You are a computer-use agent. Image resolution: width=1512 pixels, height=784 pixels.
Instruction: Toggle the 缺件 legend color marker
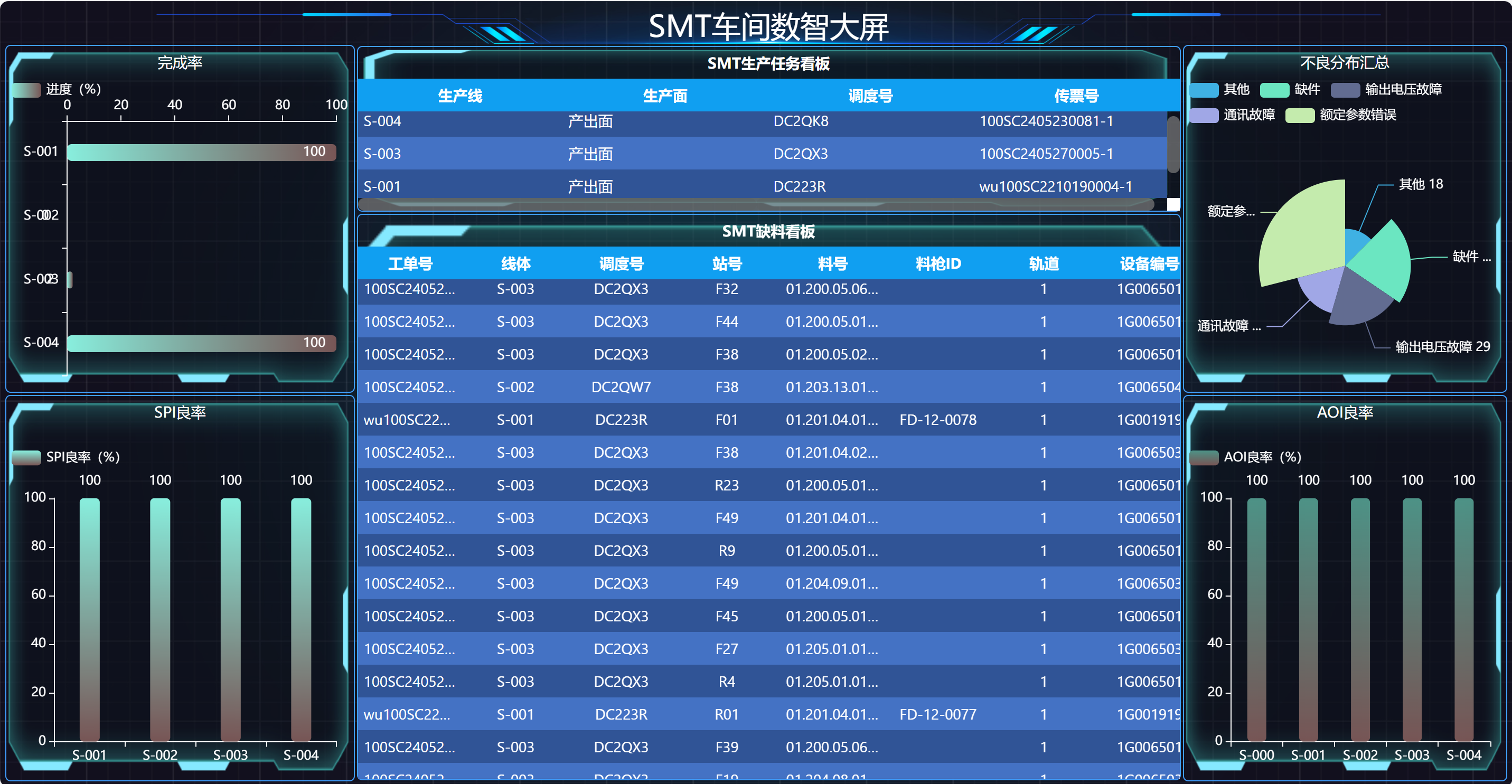[x=1274, y=90]
